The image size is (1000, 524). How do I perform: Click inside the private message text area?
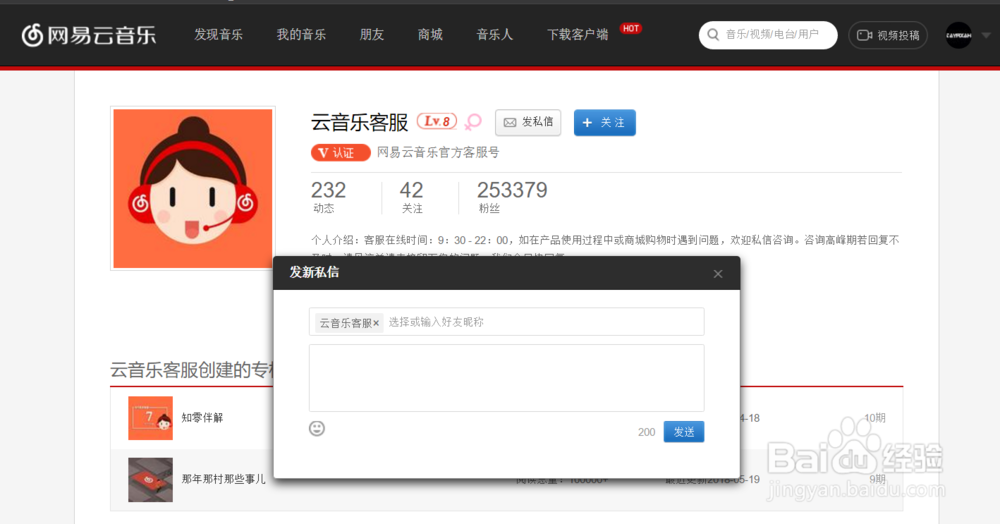tap(506, 378)
